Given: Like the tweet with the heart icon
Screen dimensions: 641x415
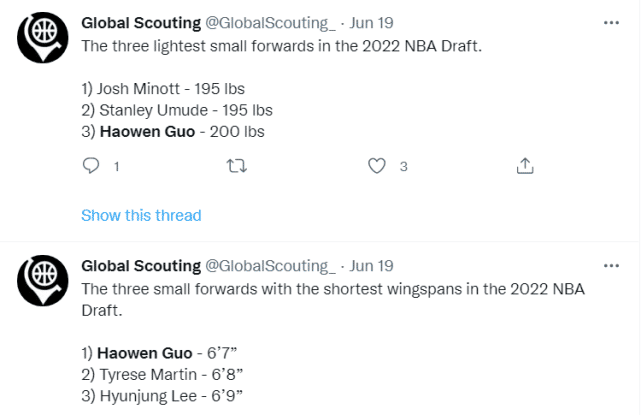Looking at the screenshot, I should coord(377,166).
